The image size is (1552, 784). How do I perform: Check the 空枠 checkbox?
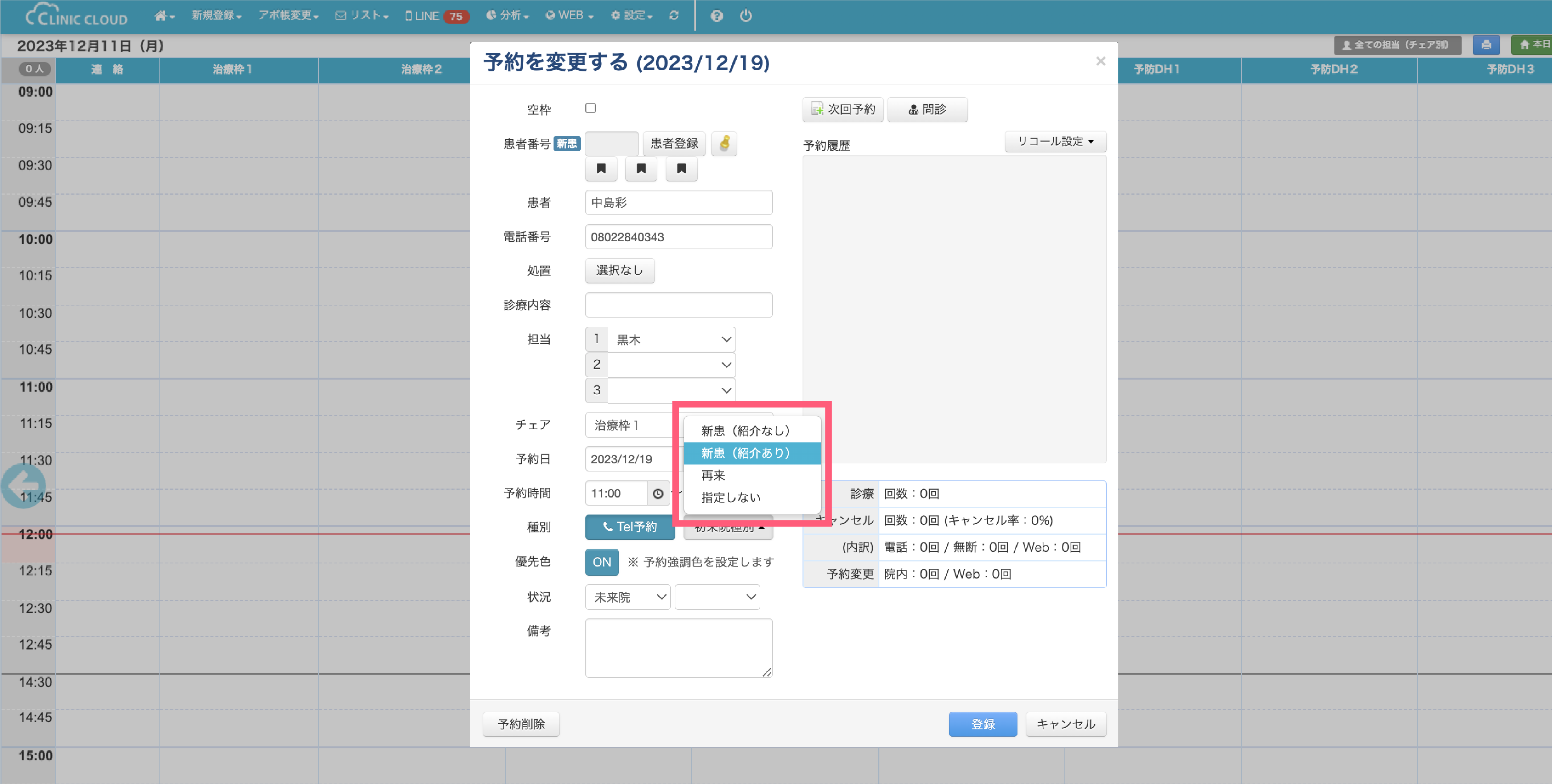[x=590, y=109]
